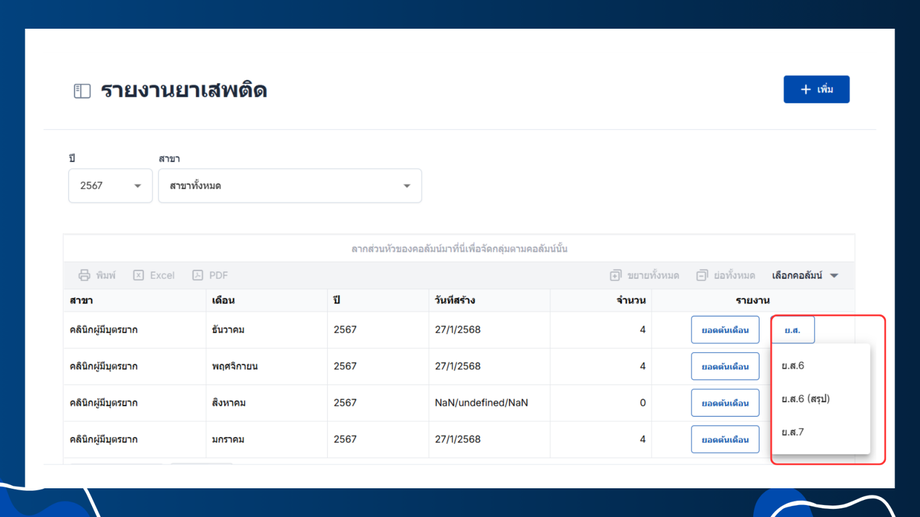
Task: Click the + เพิ่ม add button
Action: coord(816,89)
